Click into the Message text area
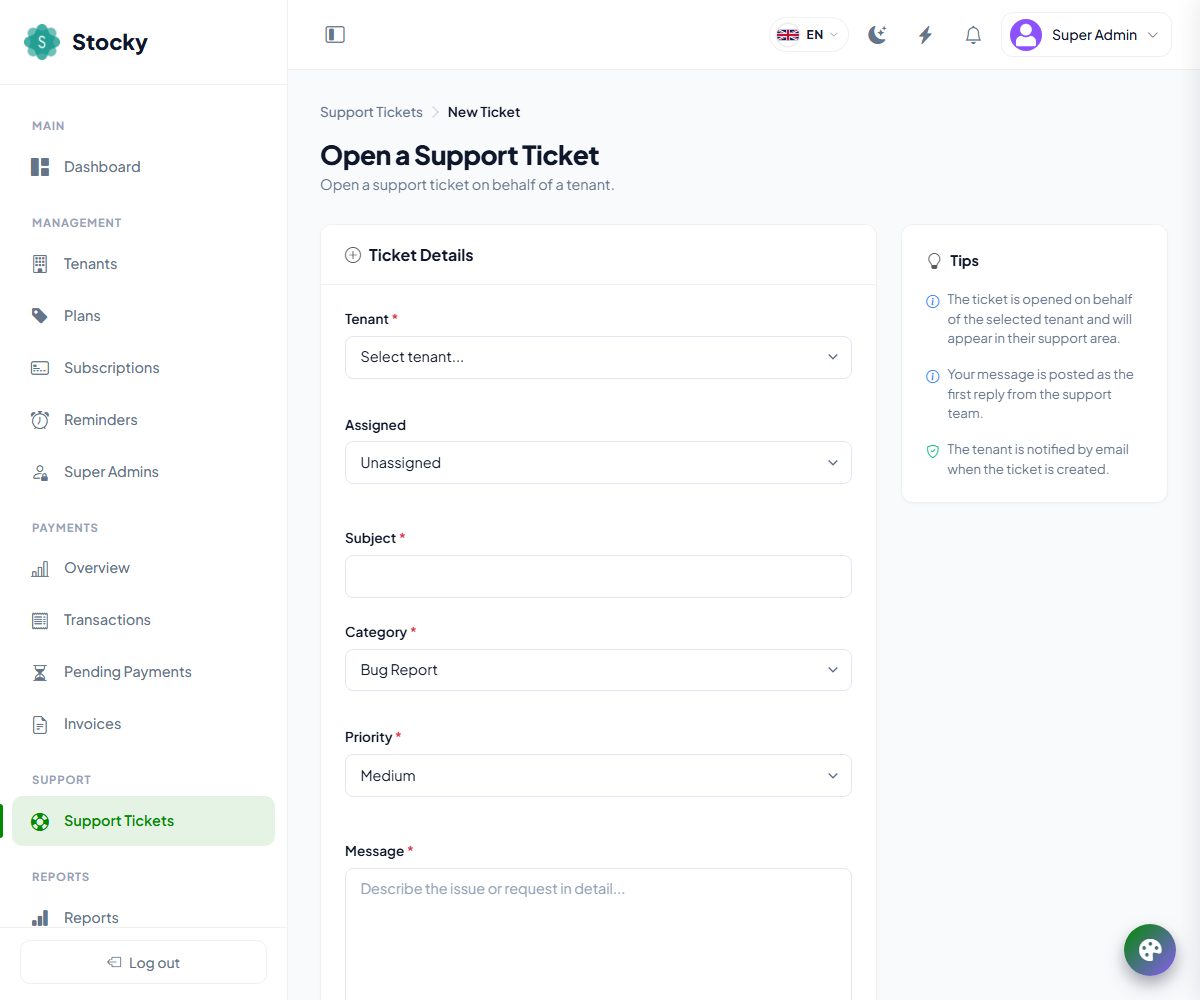 pos(598,934)
